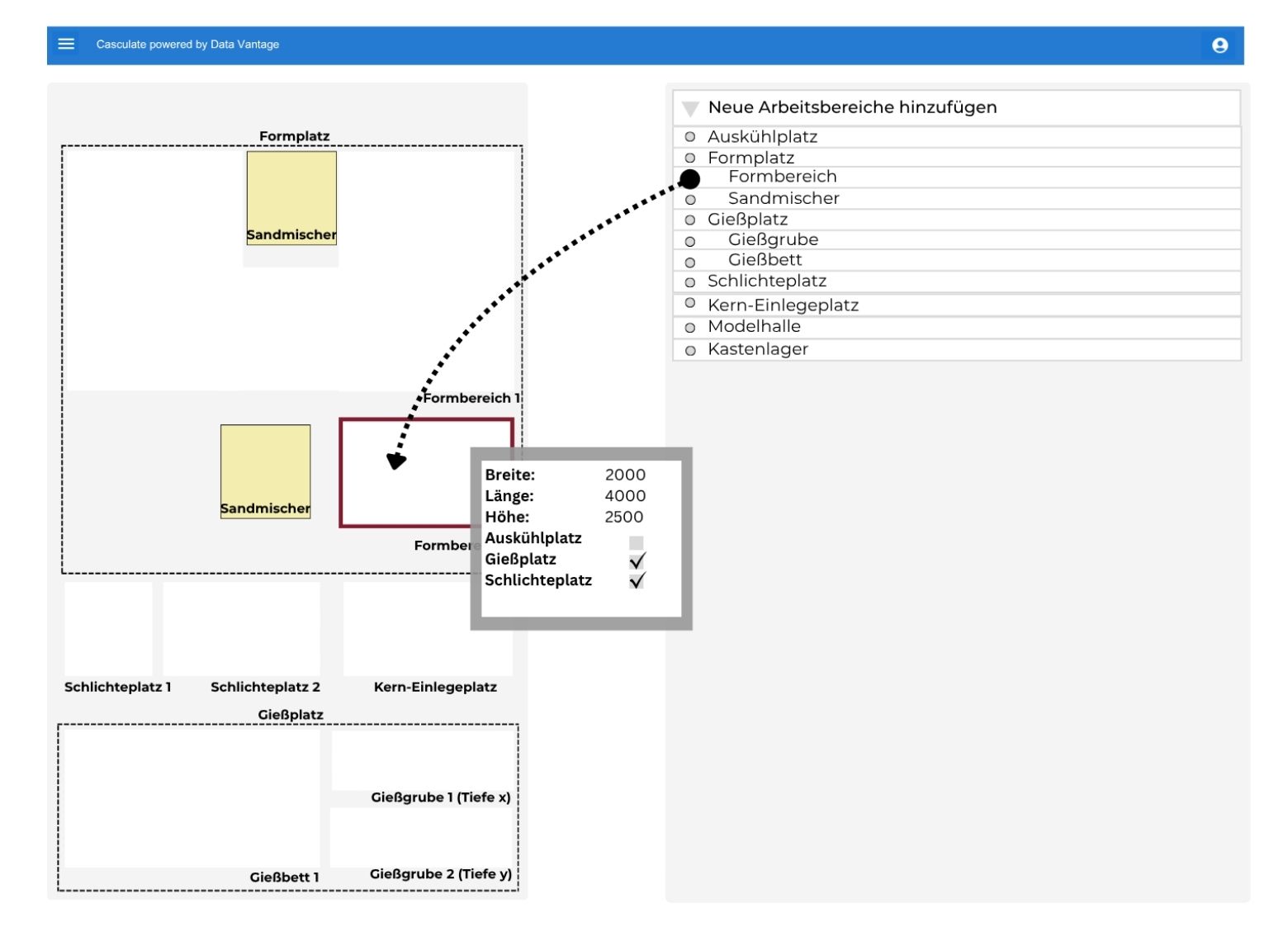Screen dimensions: 1288x941
Task: Uncheck the Gießplatz checkbox
Action: pos(637,561)
